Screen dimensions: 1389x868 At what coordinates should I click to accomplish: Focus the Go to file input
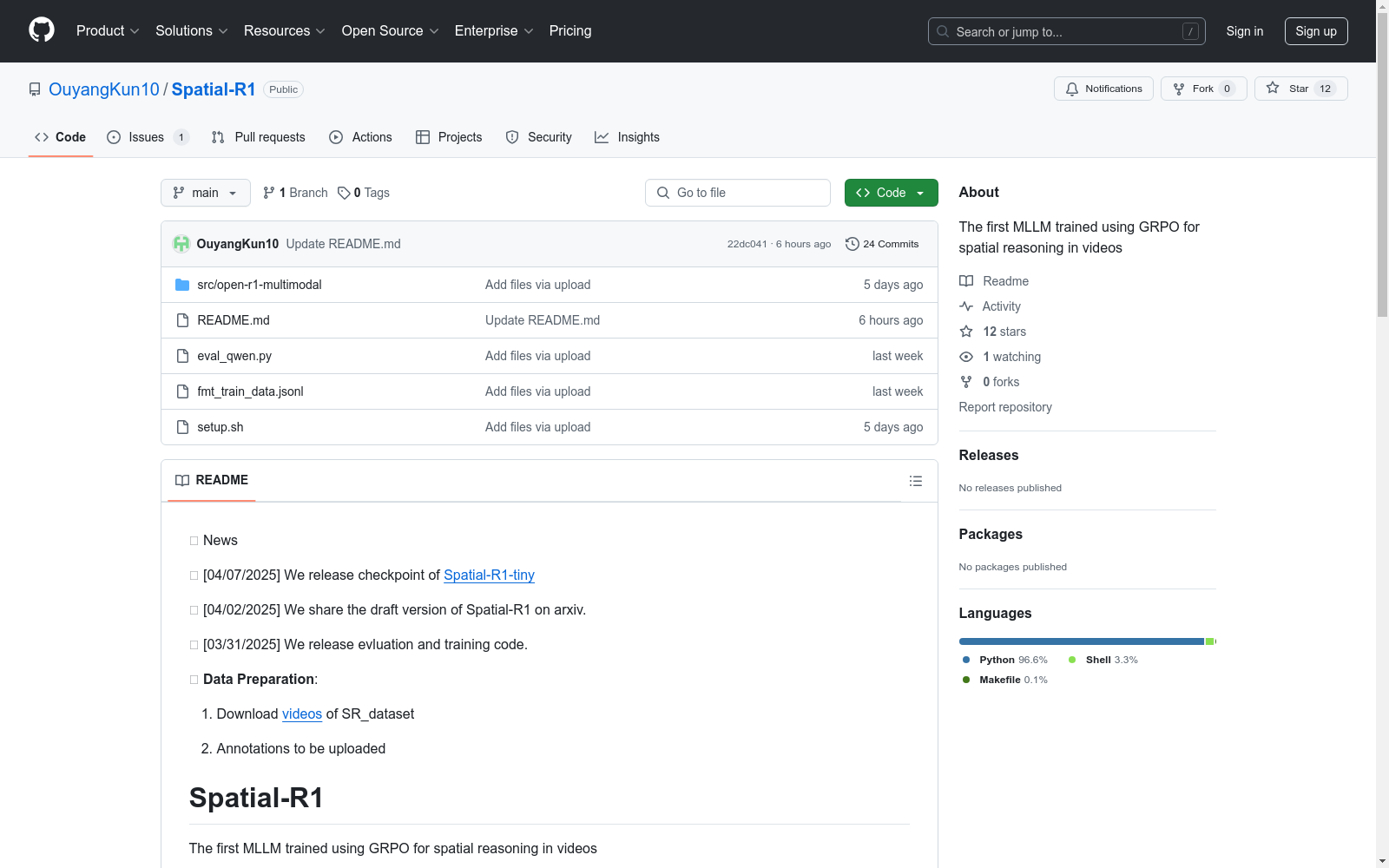(738, 193)
